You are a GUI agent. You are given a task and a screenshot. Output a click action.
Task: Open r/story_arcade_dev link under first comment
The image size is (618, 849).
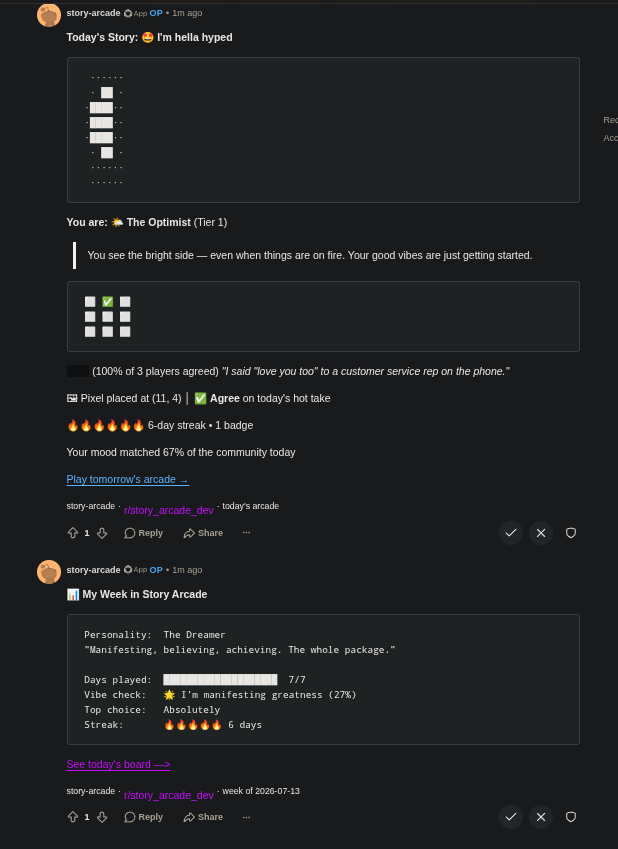tap(168, 511)
